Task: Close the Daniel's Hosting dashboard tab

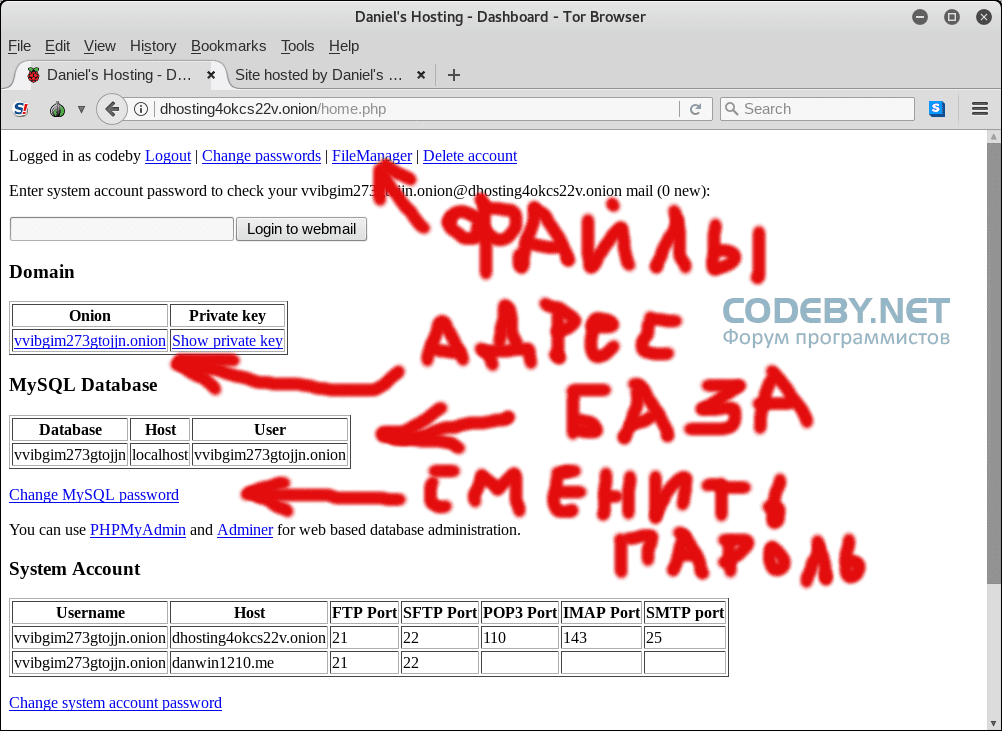Action: 211,75
